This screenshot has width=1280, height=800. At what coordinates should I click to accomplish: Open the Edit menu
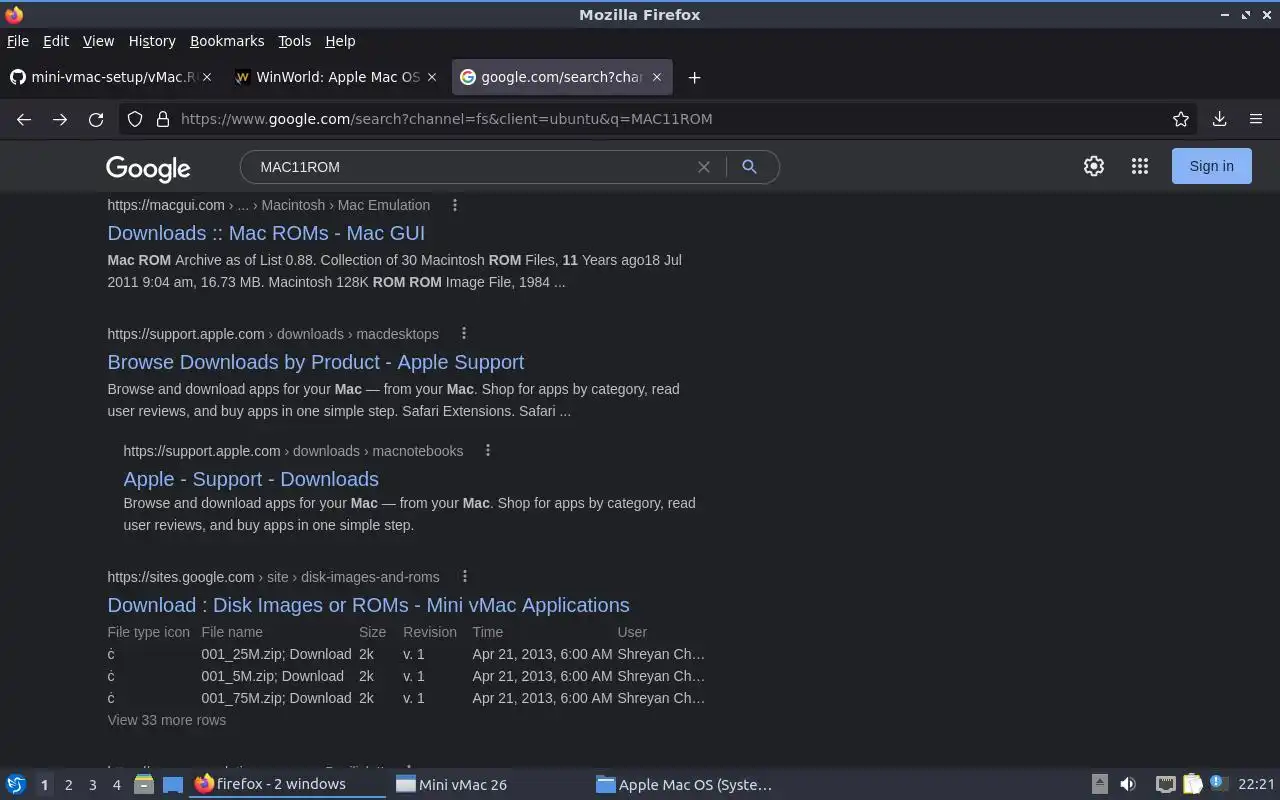pos(56,41)
